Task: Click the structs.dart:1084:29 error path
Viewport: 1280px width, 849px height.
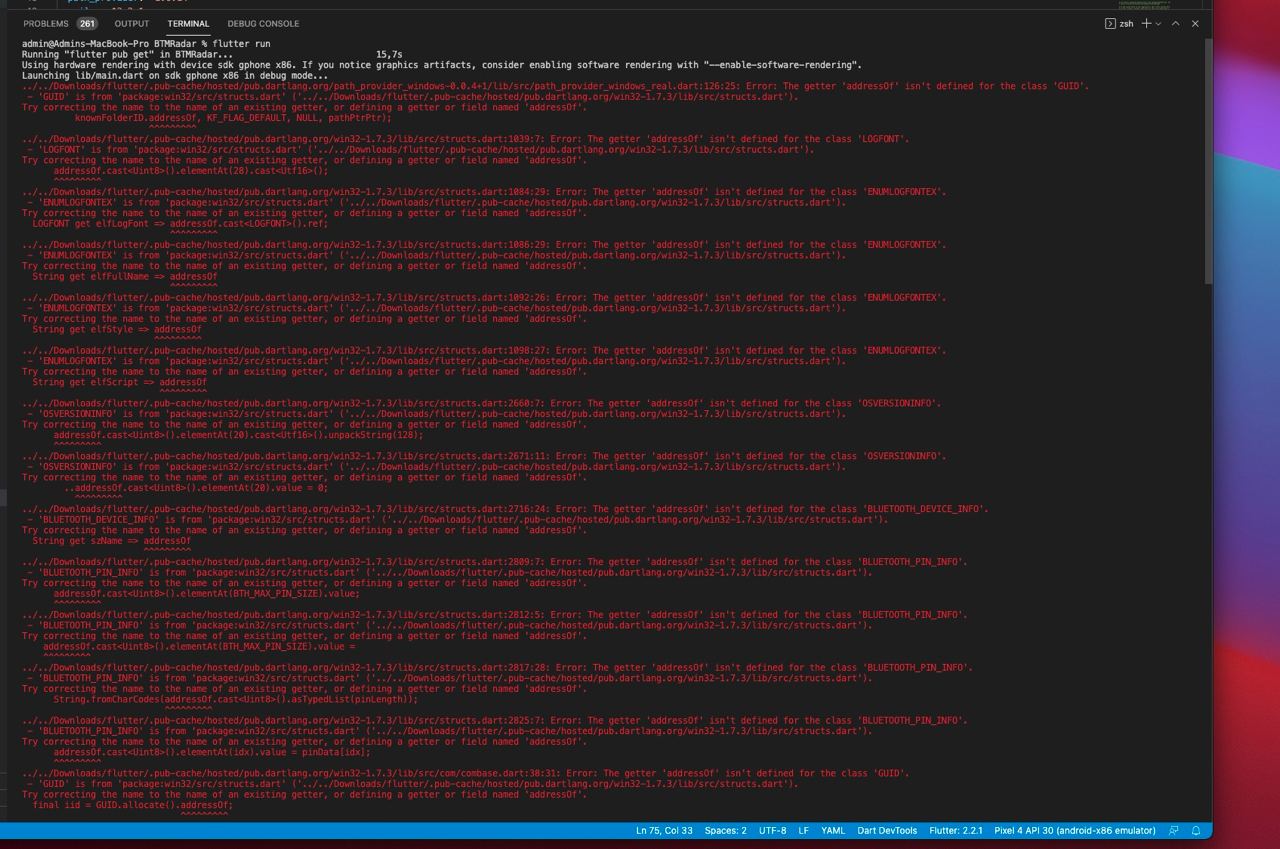Action: click(x=286, y=192)
